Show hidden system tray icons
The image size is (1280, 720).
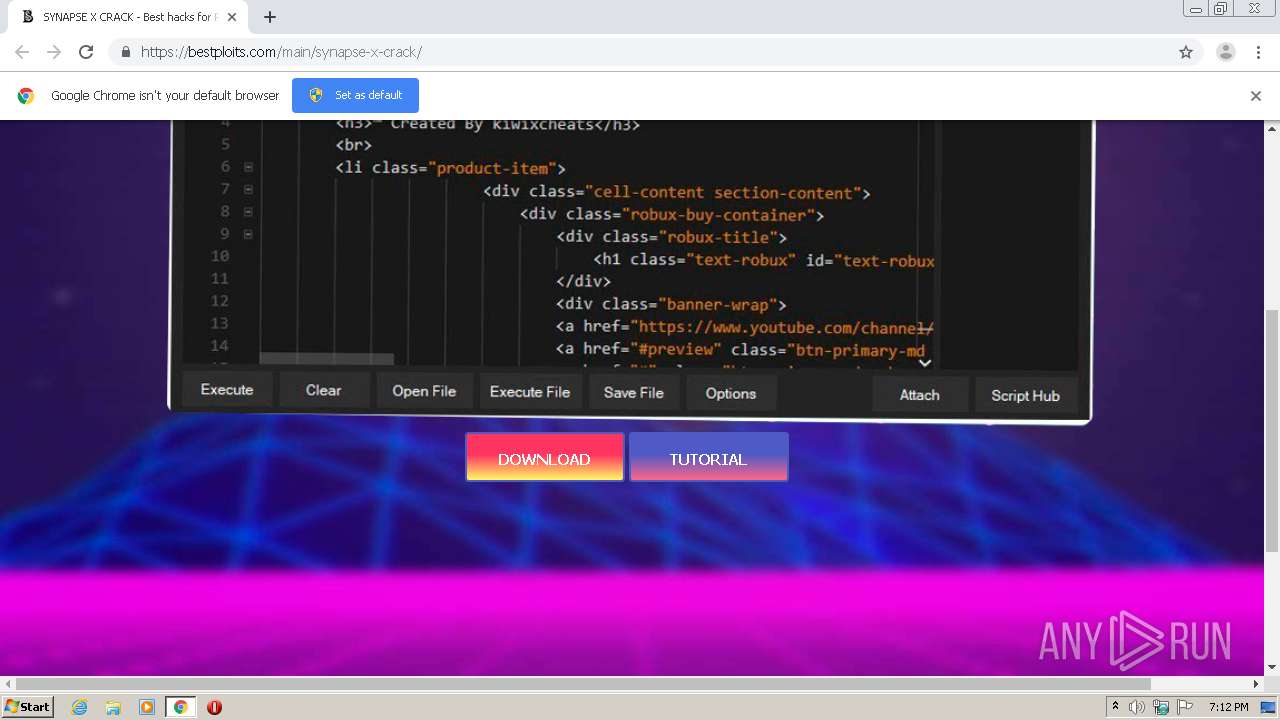[1116, 707]
